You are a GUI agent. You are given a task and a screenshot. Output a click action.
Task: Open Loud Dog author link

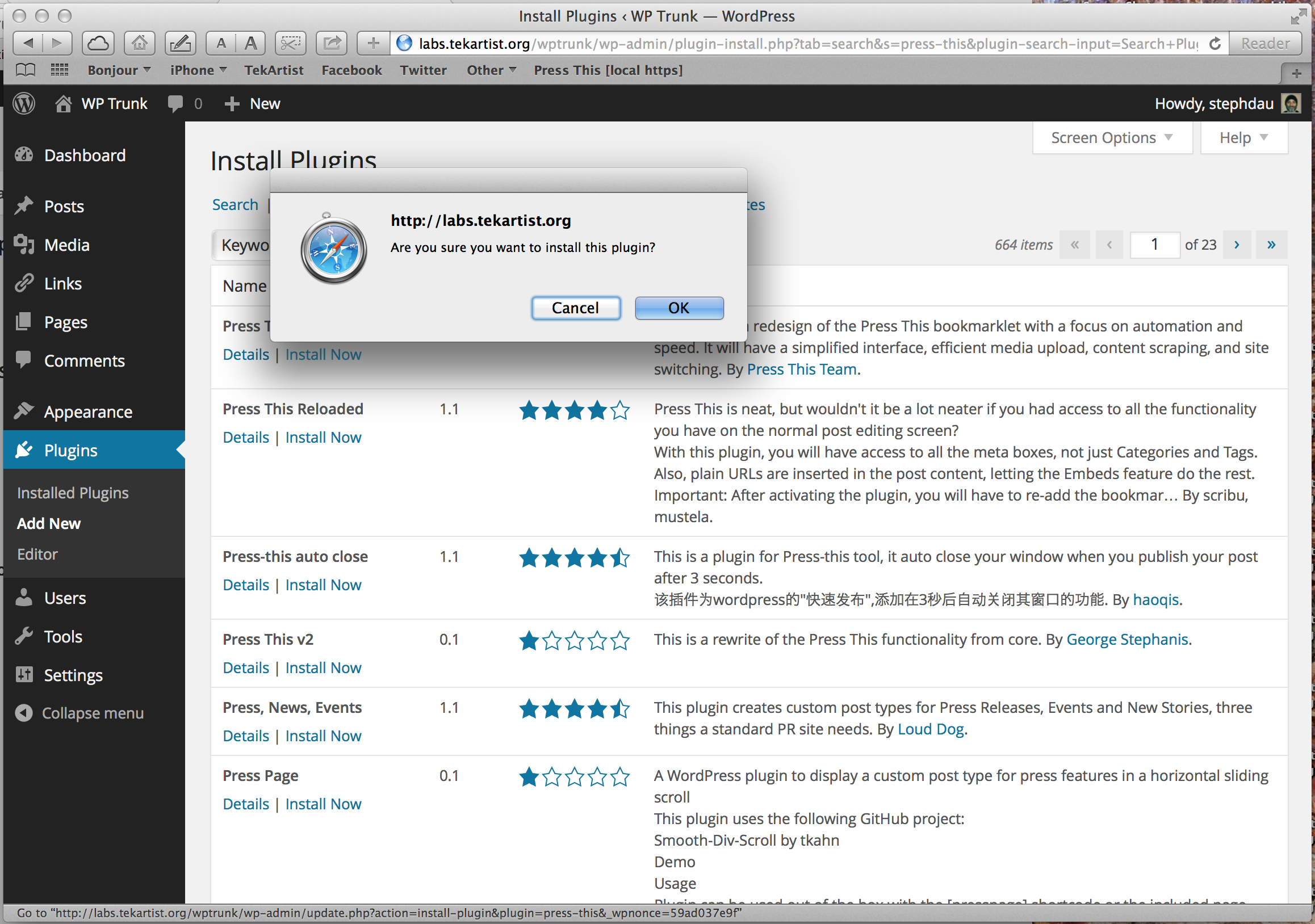point(931,729)
